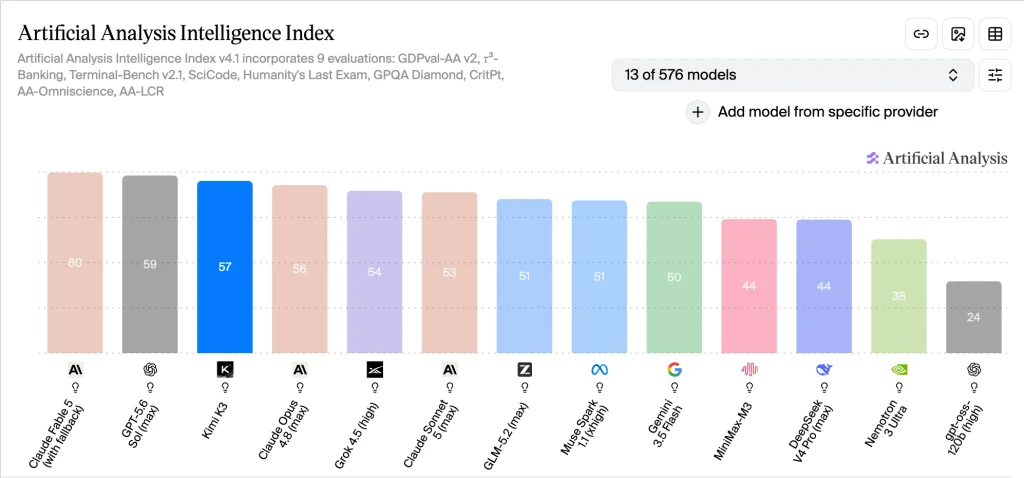Screen dimensions: 1024x478
Task: Click the Google logo under Gemini 3.5 Flash
Action: tap(674, 370)
